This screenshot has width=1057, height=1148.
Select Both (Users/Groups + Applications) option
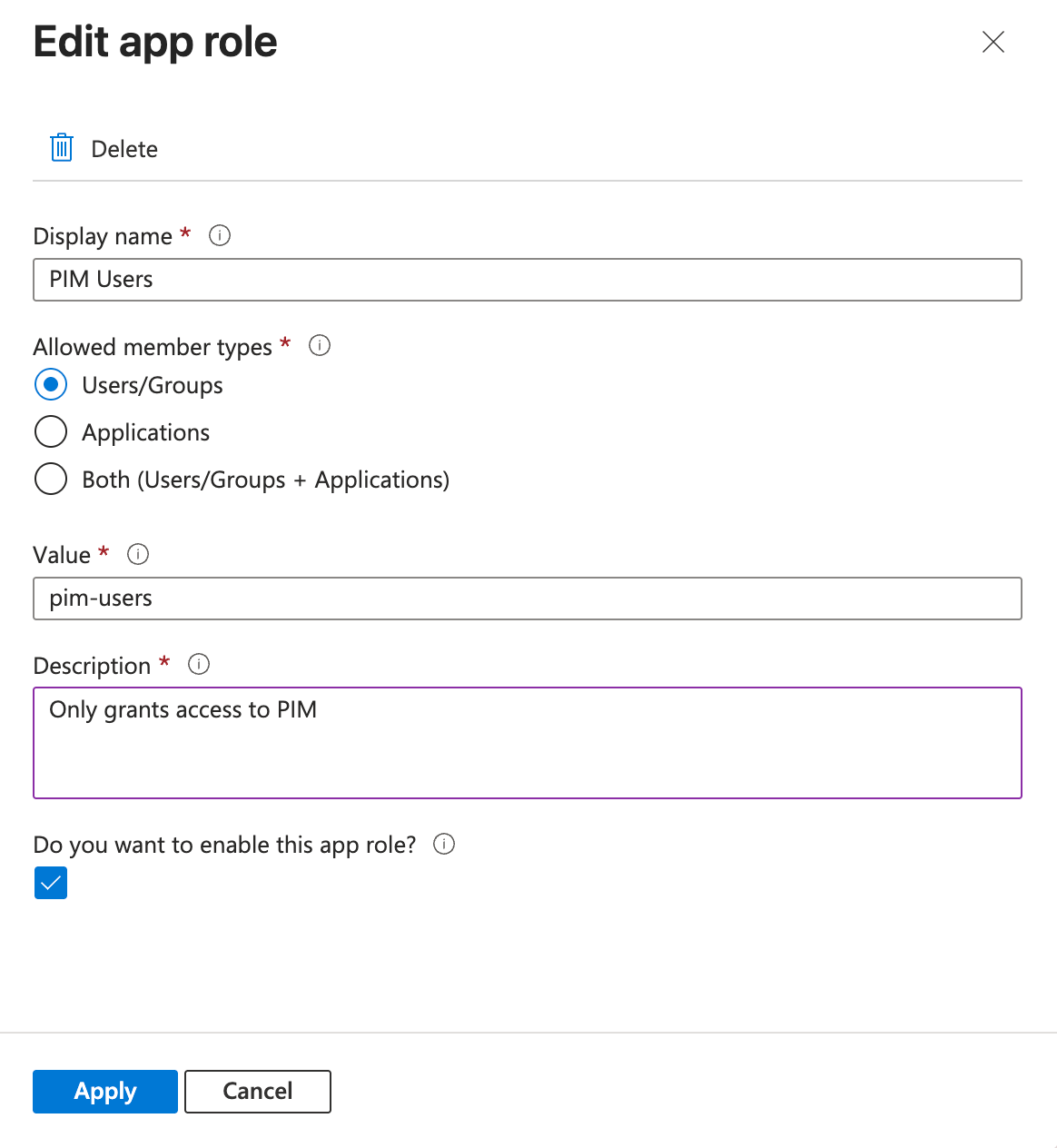pos(51,479)
